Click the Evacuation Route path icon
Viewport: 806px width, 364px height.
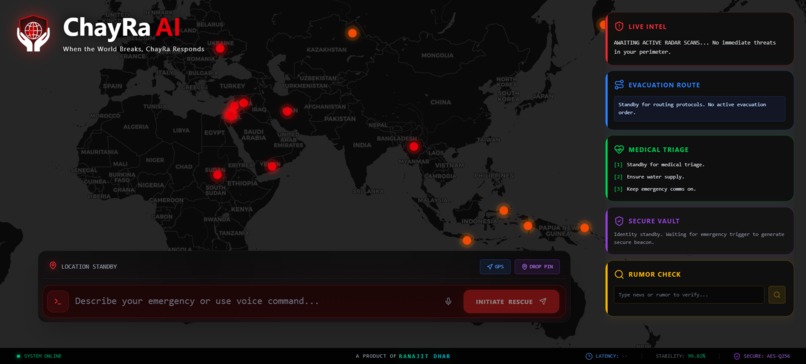pos(619,85)
